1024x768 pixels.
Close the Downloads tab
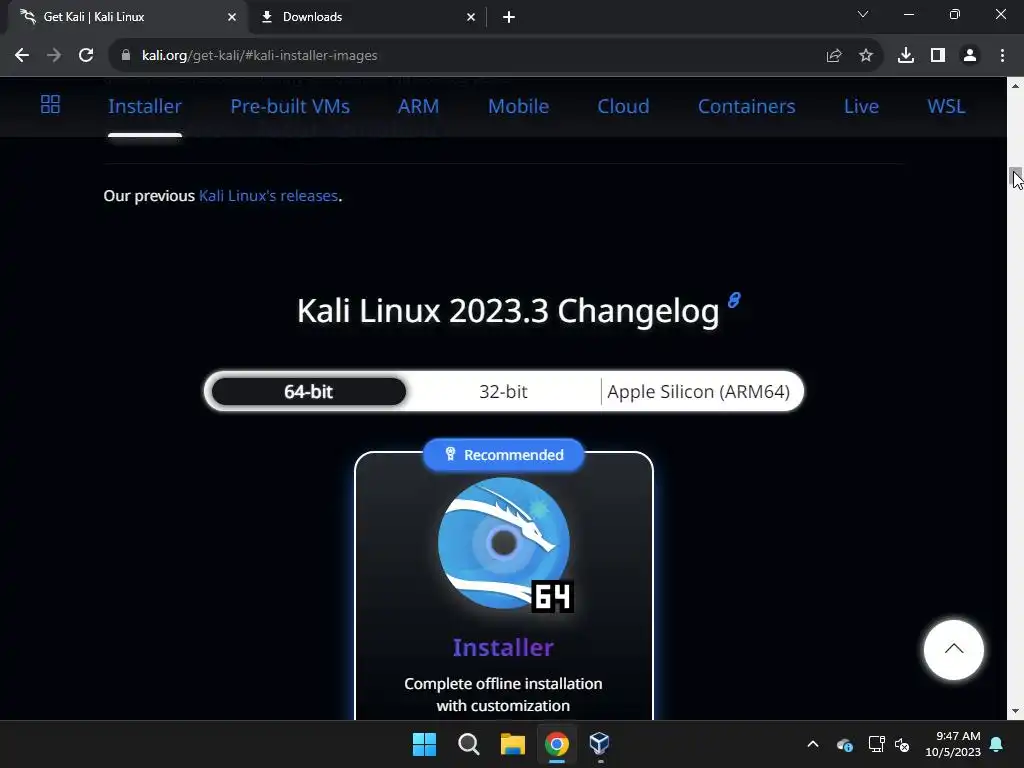point(471,17)
